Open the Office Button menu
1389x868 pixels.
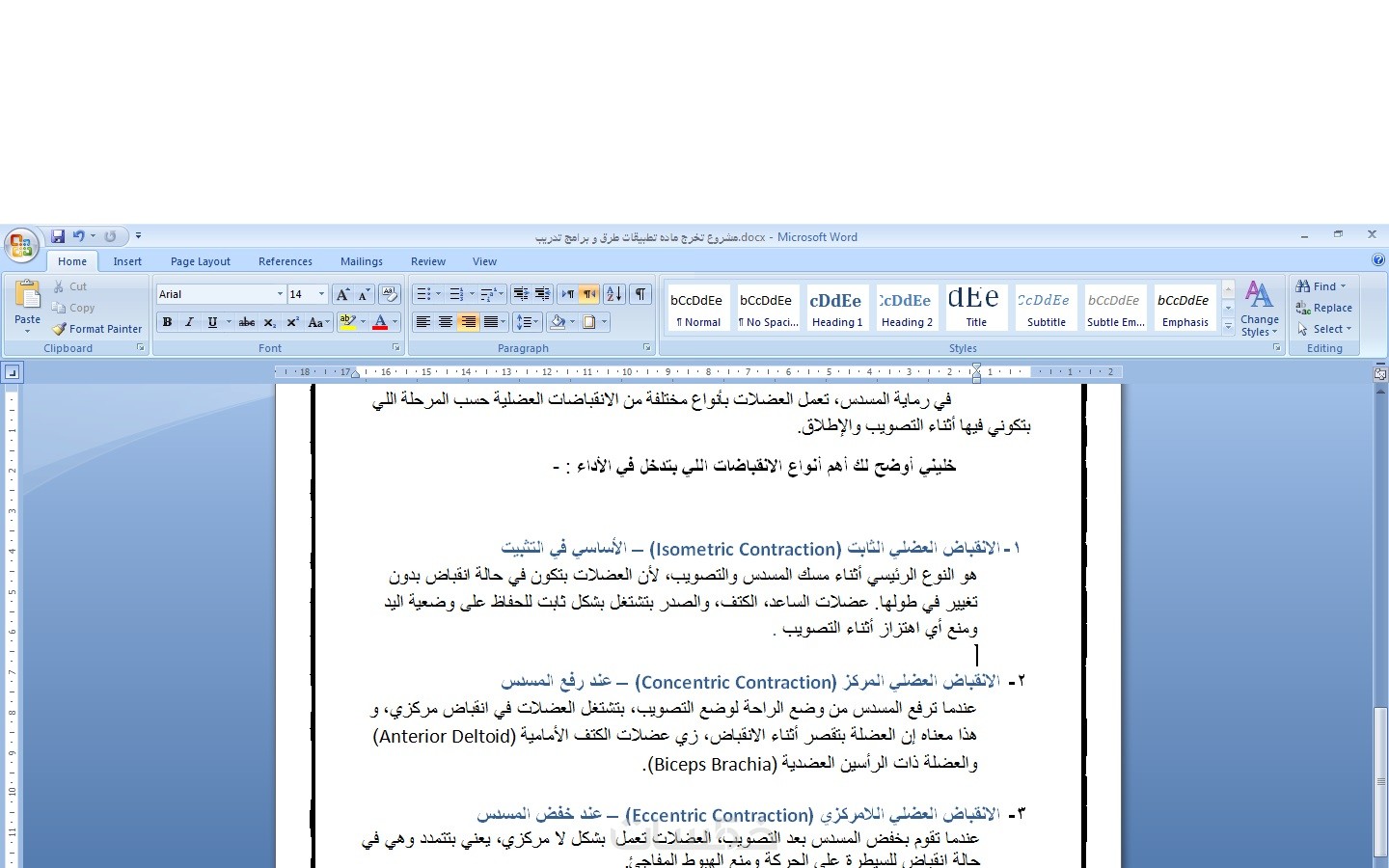click(20, 244)
